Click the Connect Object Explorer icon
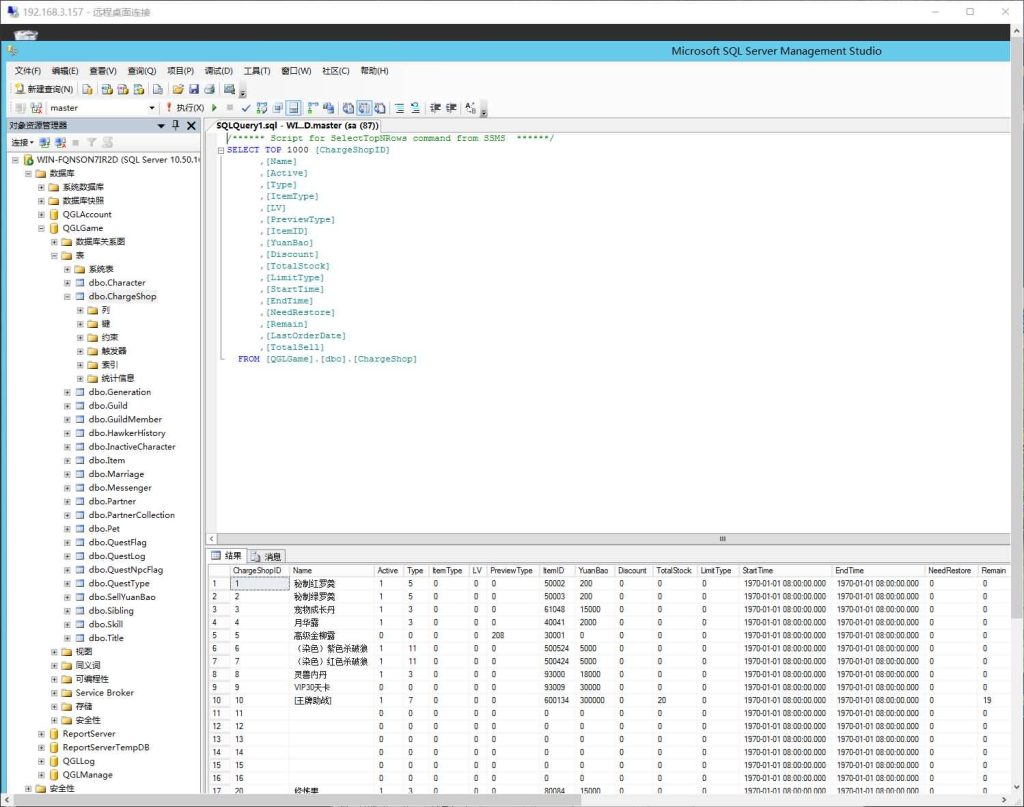Screen dimensions: 1024x807 click(x=44, y=143)
